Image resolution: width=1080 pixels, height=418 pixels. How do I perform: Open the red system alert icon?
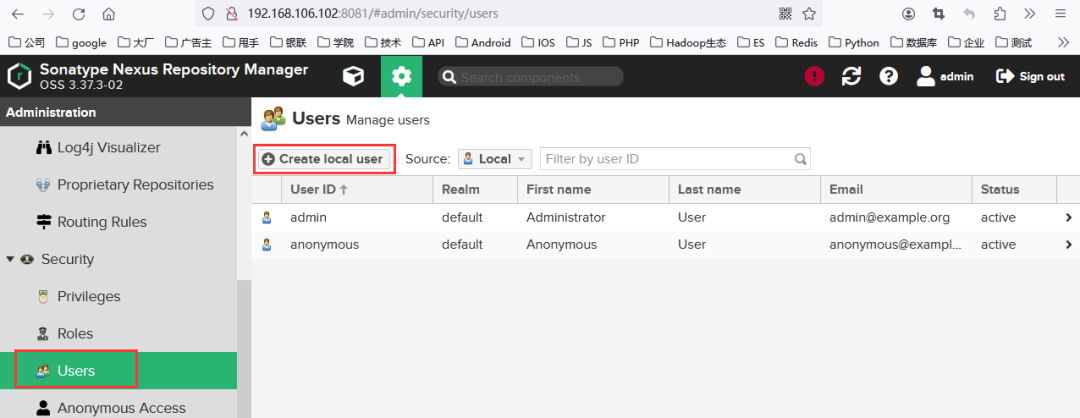(x=814, y=76)
